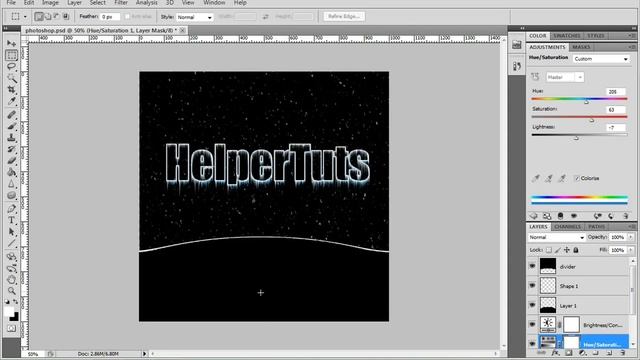Open the Opacity slider arrow
The height and width of the screenshot is (360, 640).
(x=631, y=237)
